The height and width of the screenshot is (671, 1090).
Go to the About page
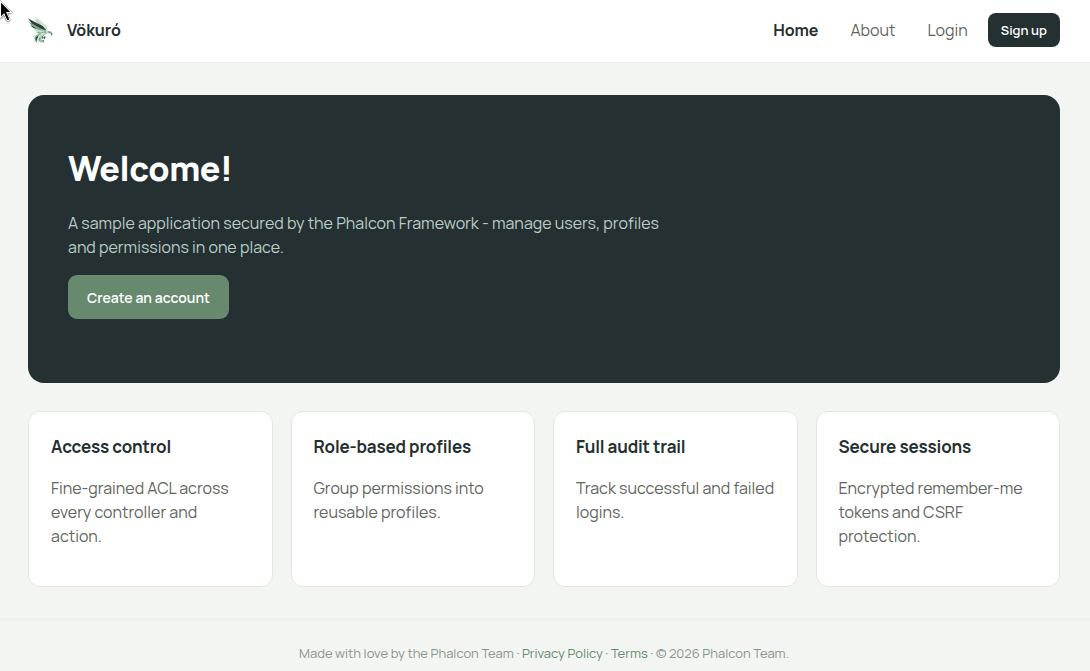[x=872, y=31]
